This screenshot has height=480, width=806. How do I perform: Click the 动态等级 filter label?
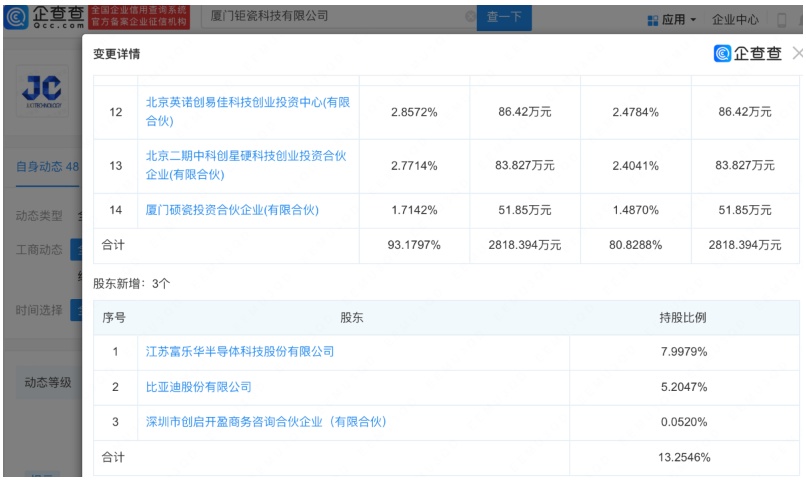pos(47,382)
